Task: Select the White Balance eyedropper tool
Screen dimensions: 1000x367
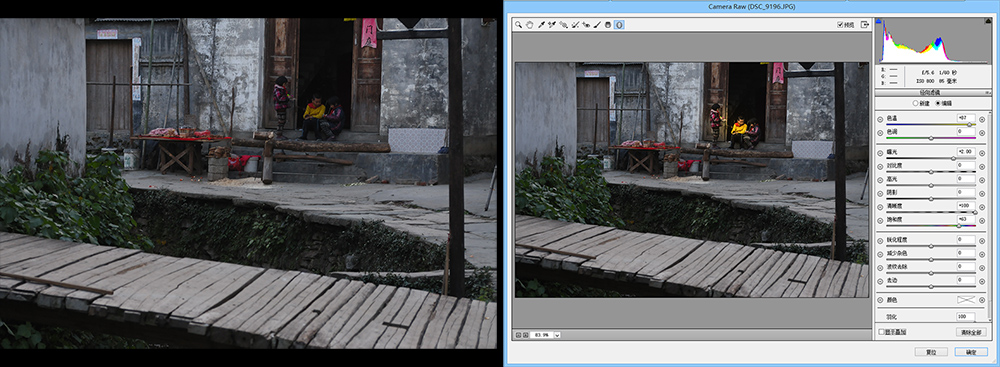Action: pos(541,24)
